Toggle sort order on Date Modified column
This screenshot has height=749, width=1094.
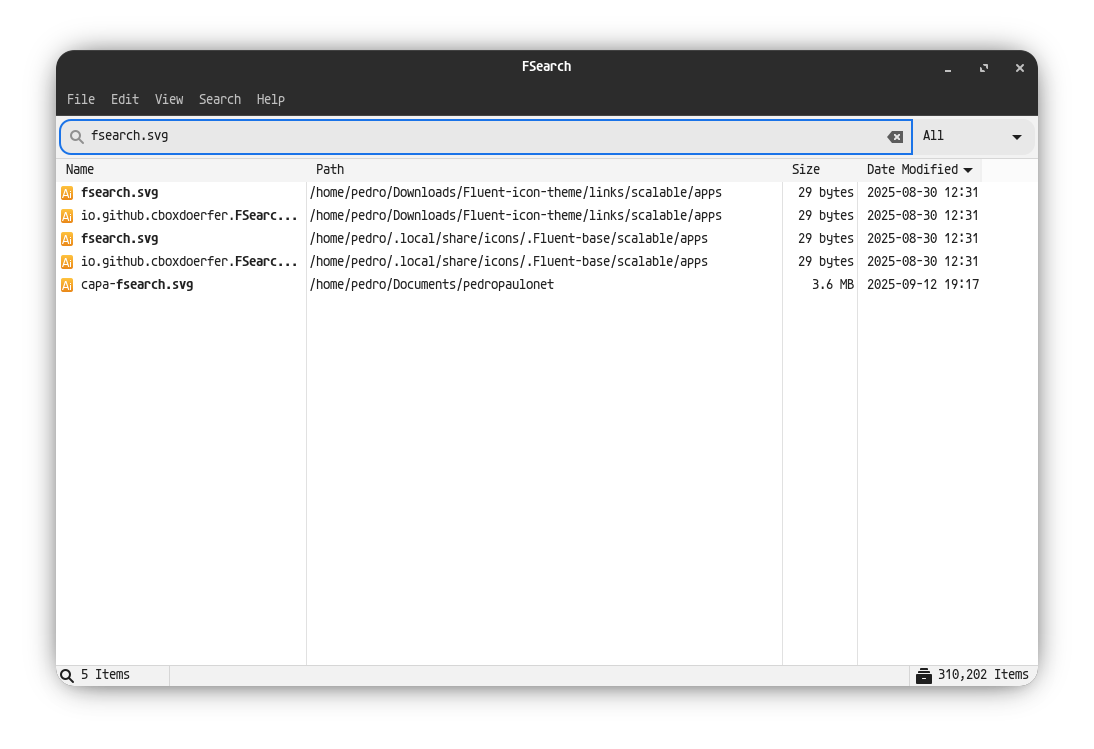click(919, 170)
